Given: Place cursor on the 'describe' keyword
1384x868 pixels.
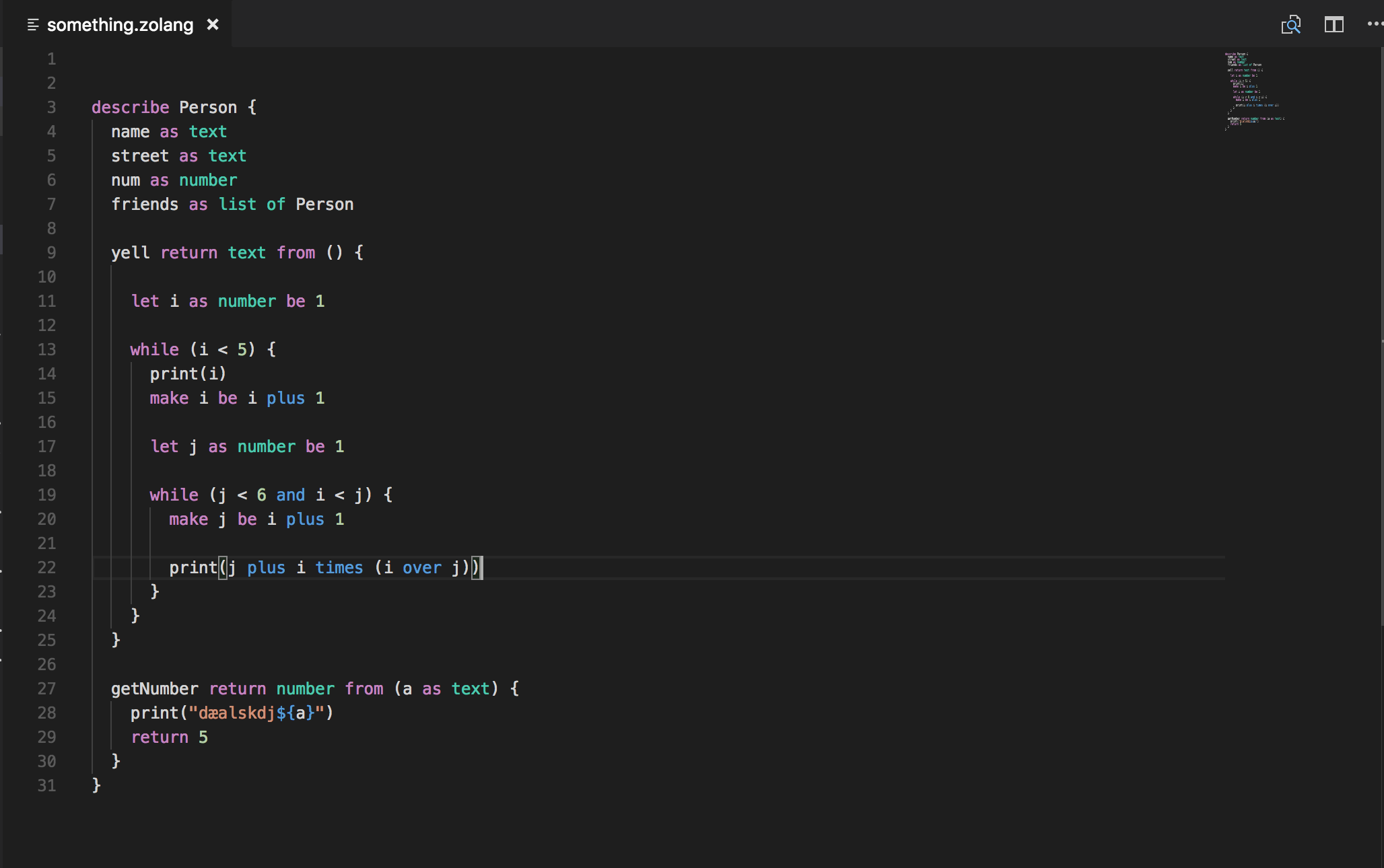Looking at the screenshot, I should [130, 108].
